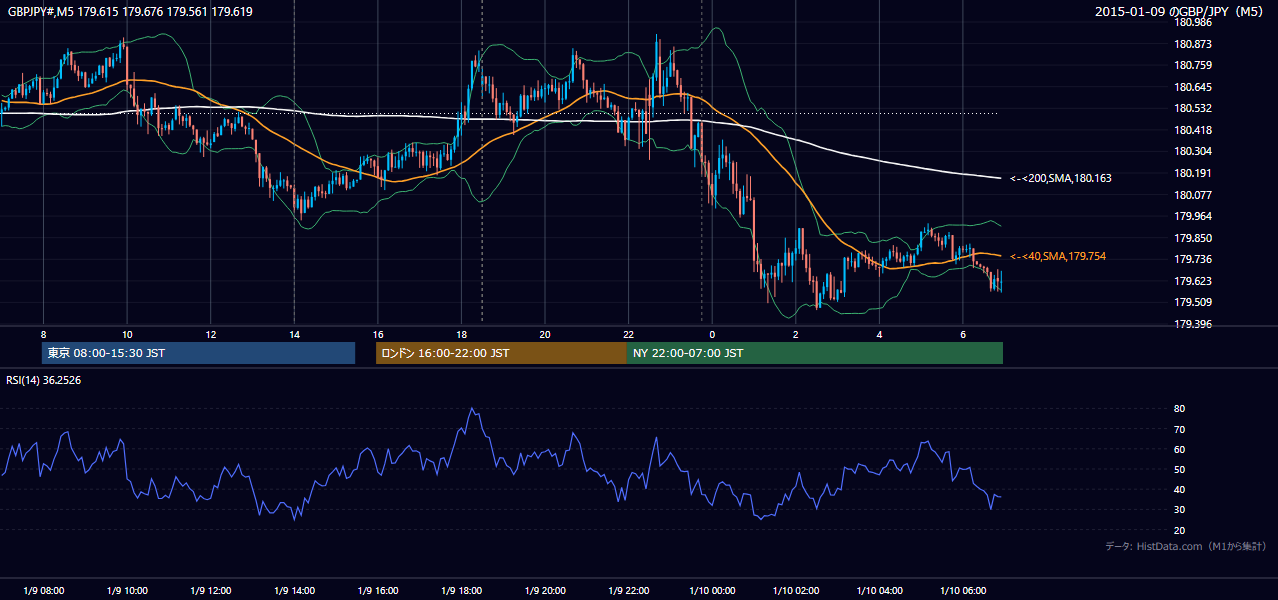Click the Tokyo session bar 東京 08:00-15:30 JST
This screenshot has height=600, width=1278.
coord(198,353)
